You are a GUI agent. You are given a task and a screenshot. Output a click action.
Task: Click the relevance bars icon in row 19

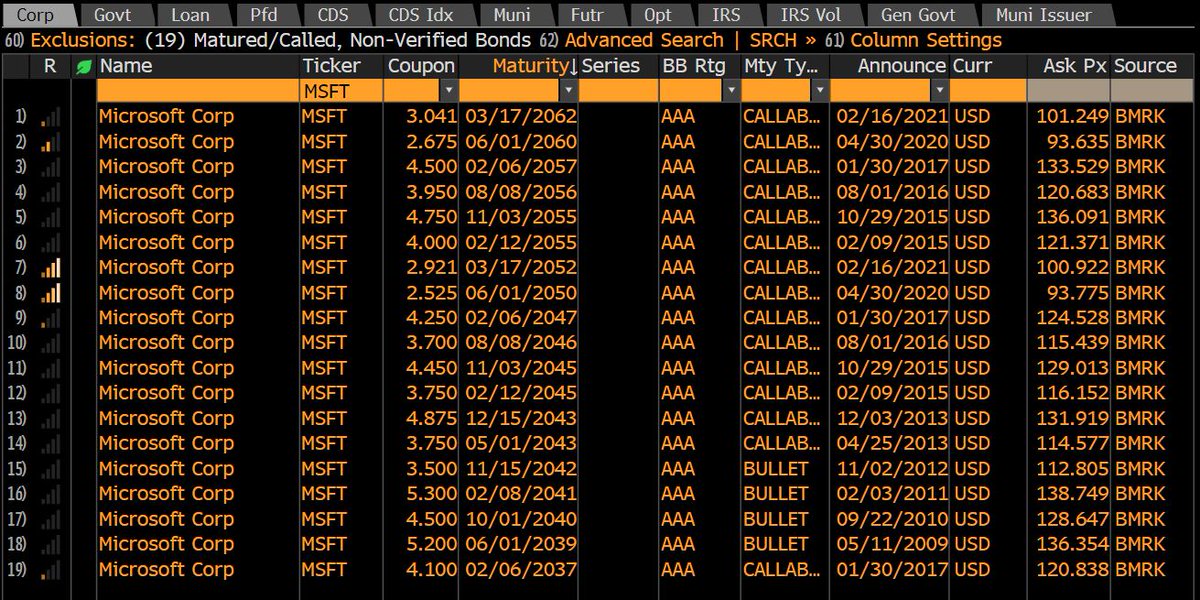point(50,570)
